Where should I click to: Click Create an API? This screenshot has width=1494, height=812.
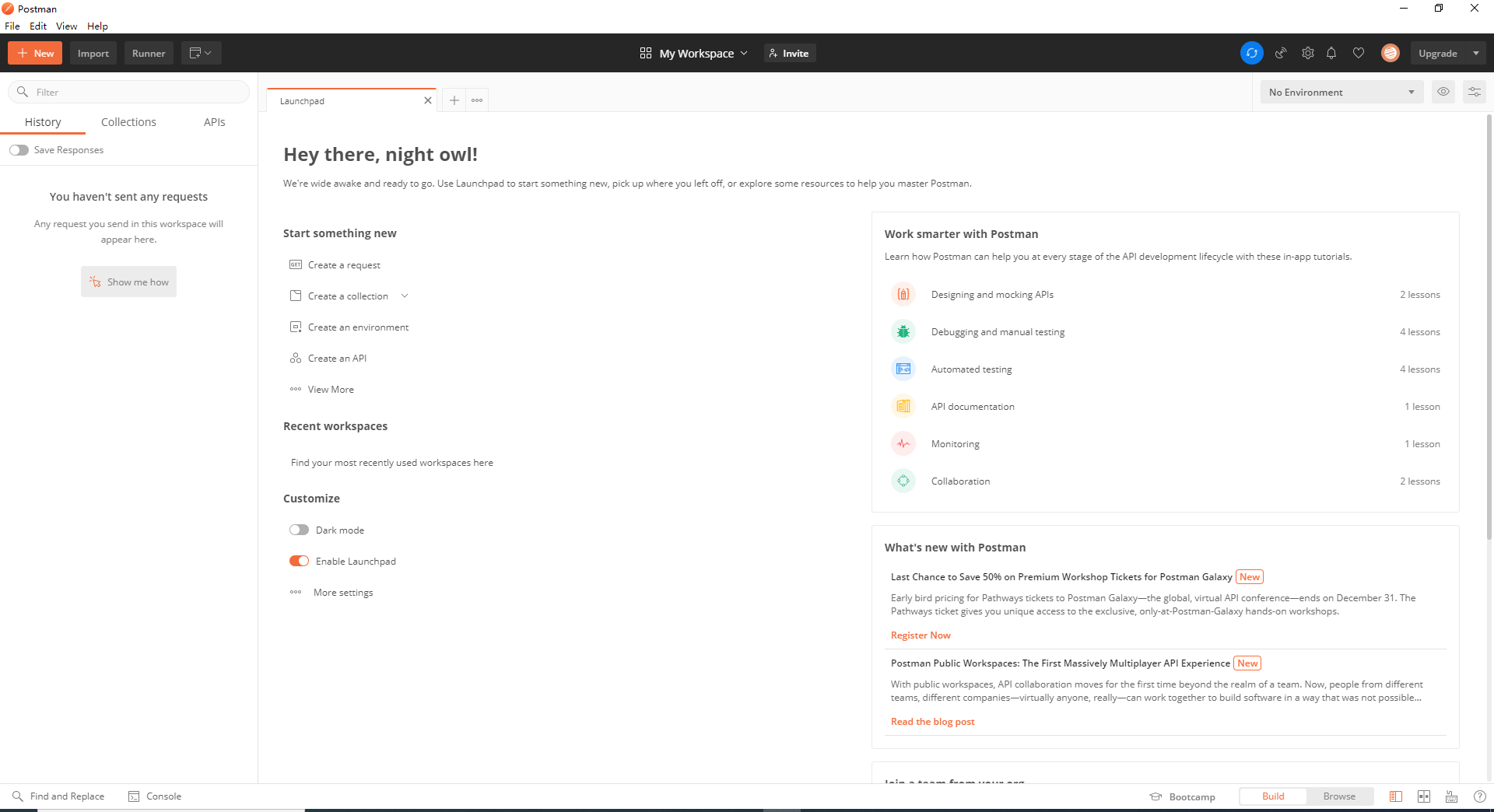coord(328,359)
